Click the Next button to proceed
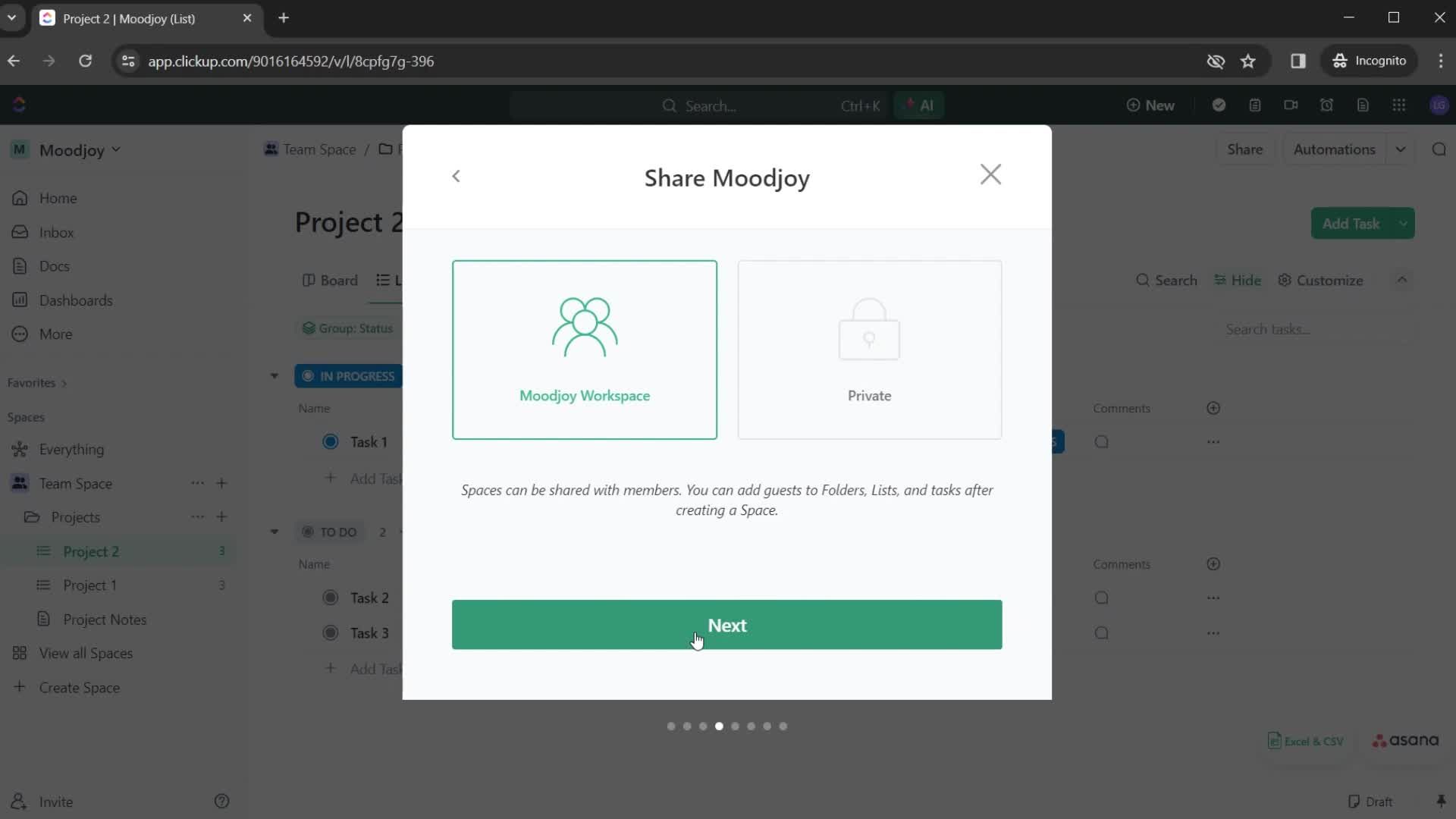The image size is (1456, 819). point(727,625)
